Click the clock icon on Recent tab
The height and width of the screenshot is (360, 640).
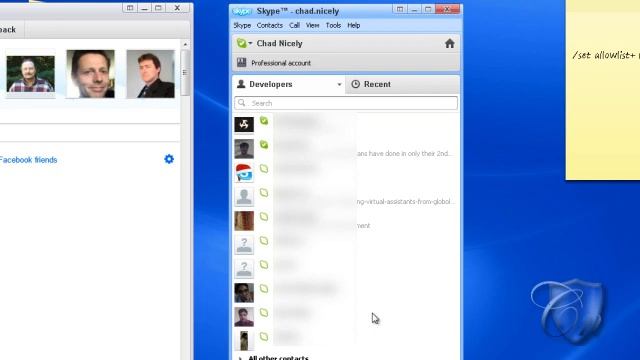point(356,84)
